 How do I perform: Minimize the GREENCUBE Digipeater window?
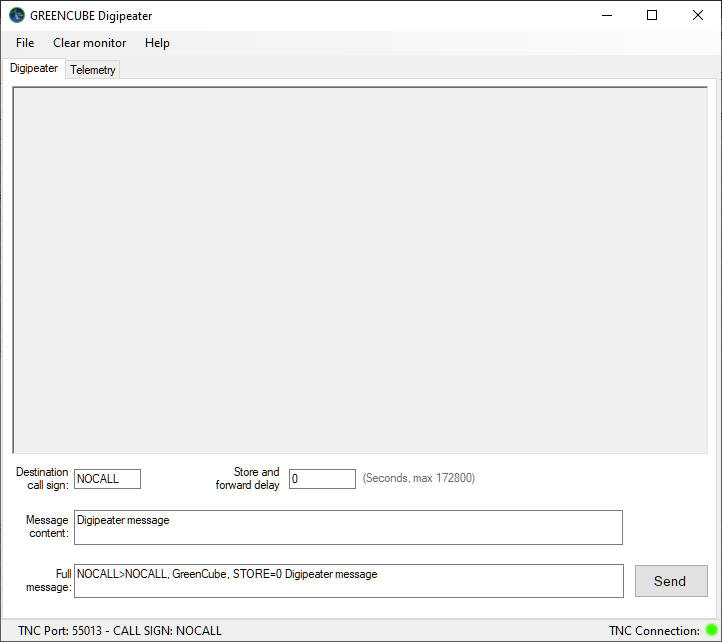pos(606,16)
